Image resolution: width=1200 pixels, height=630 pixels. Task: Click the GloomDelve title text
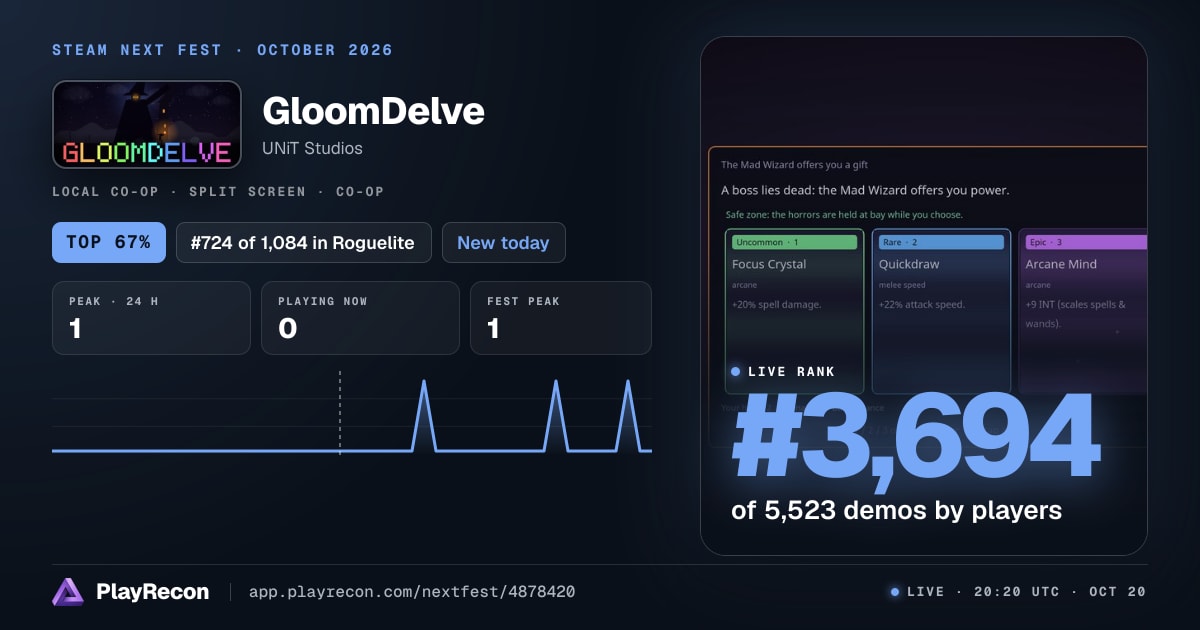373,111
